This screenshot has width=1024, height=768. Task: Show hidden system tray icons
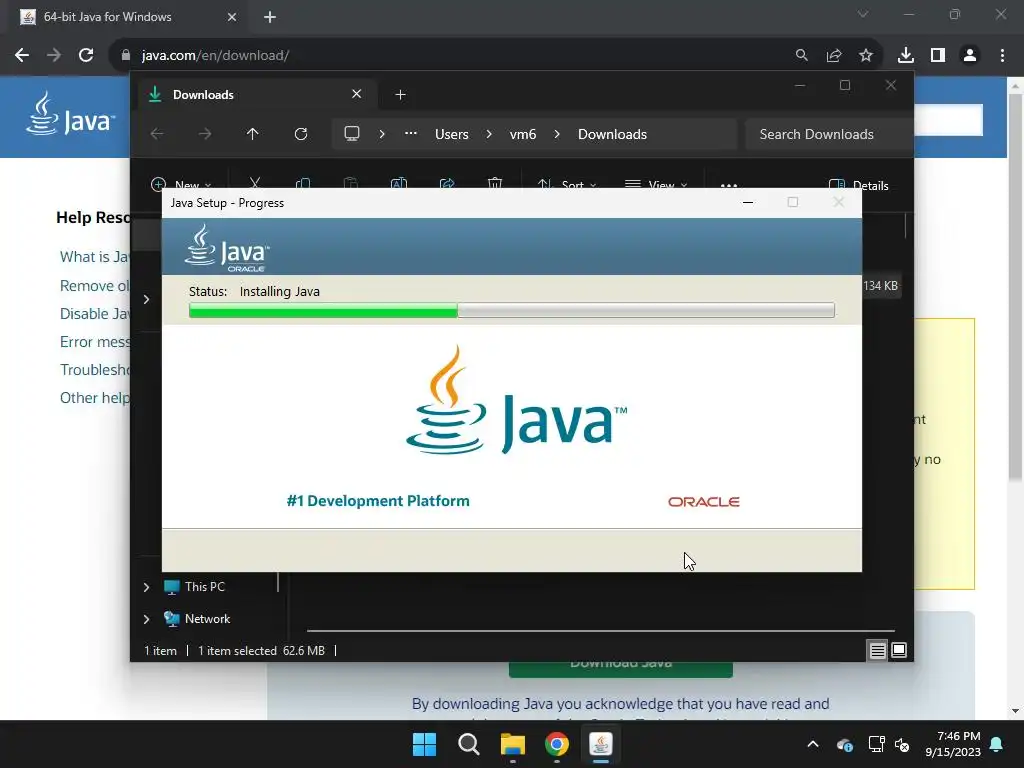[813, 744]
